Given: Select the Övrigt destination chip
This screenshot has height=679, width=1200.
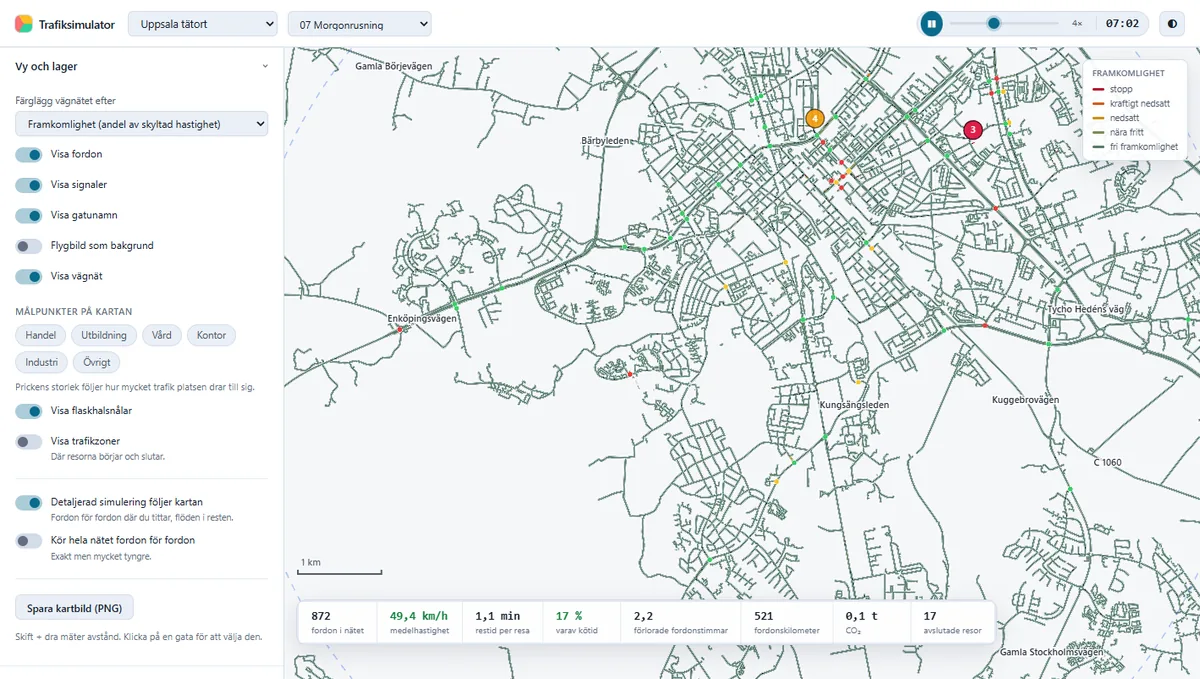Looking at the screenshot, I should (97, 362).
